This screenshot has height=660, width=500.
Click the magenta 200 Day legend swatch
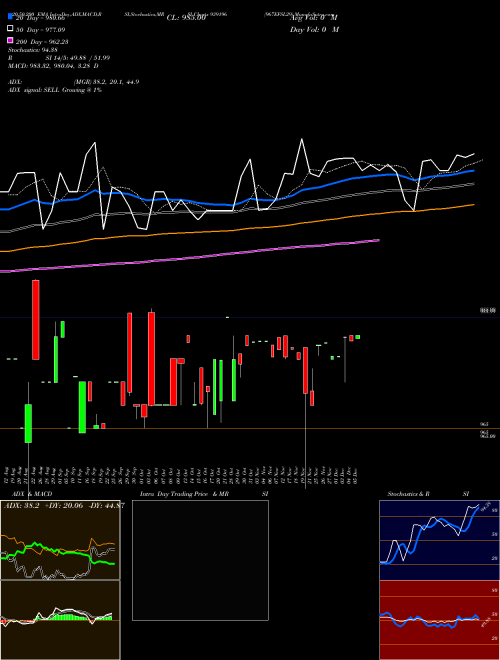pyautogui.click(x=10, y=41)
